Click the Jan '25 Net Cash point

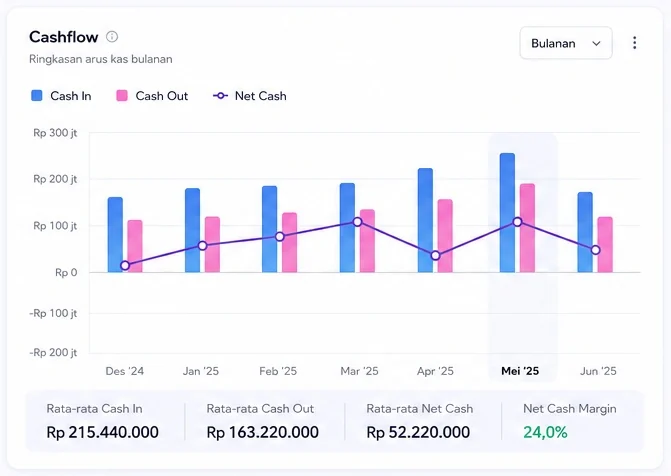coord(202,246)
